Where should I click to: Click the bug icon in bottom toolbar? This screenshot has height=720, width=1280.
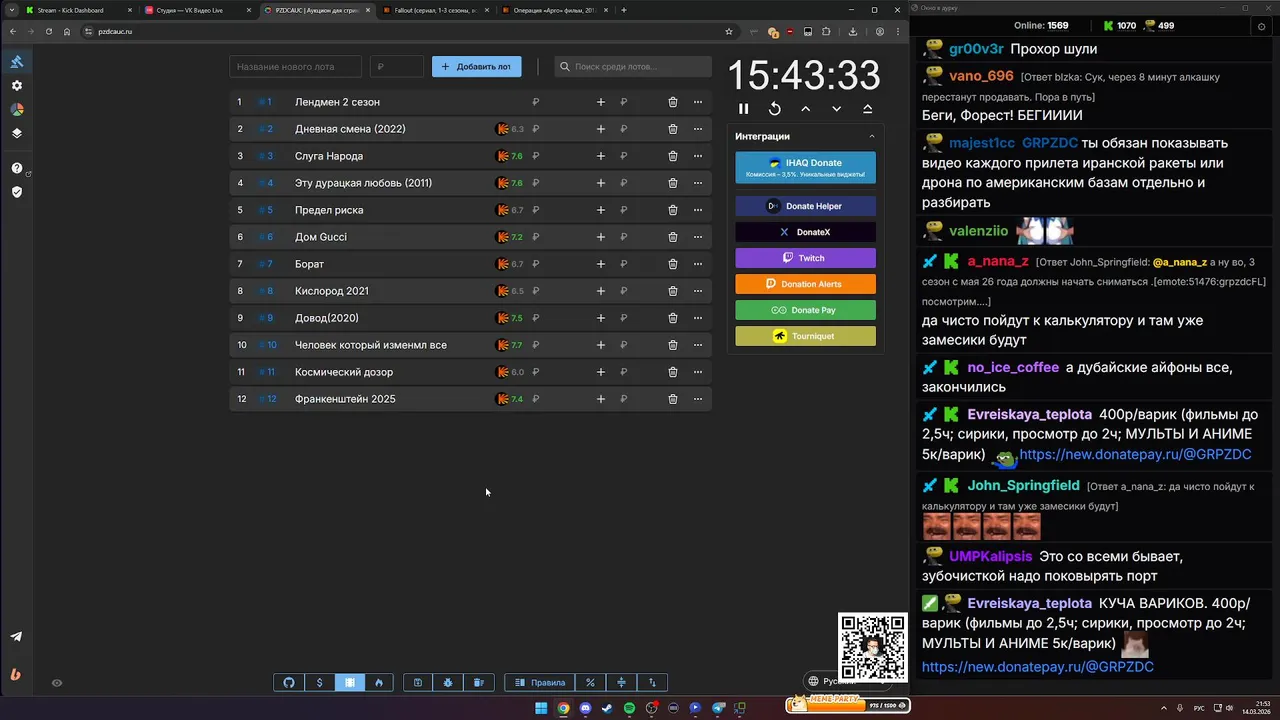(448, 683)
